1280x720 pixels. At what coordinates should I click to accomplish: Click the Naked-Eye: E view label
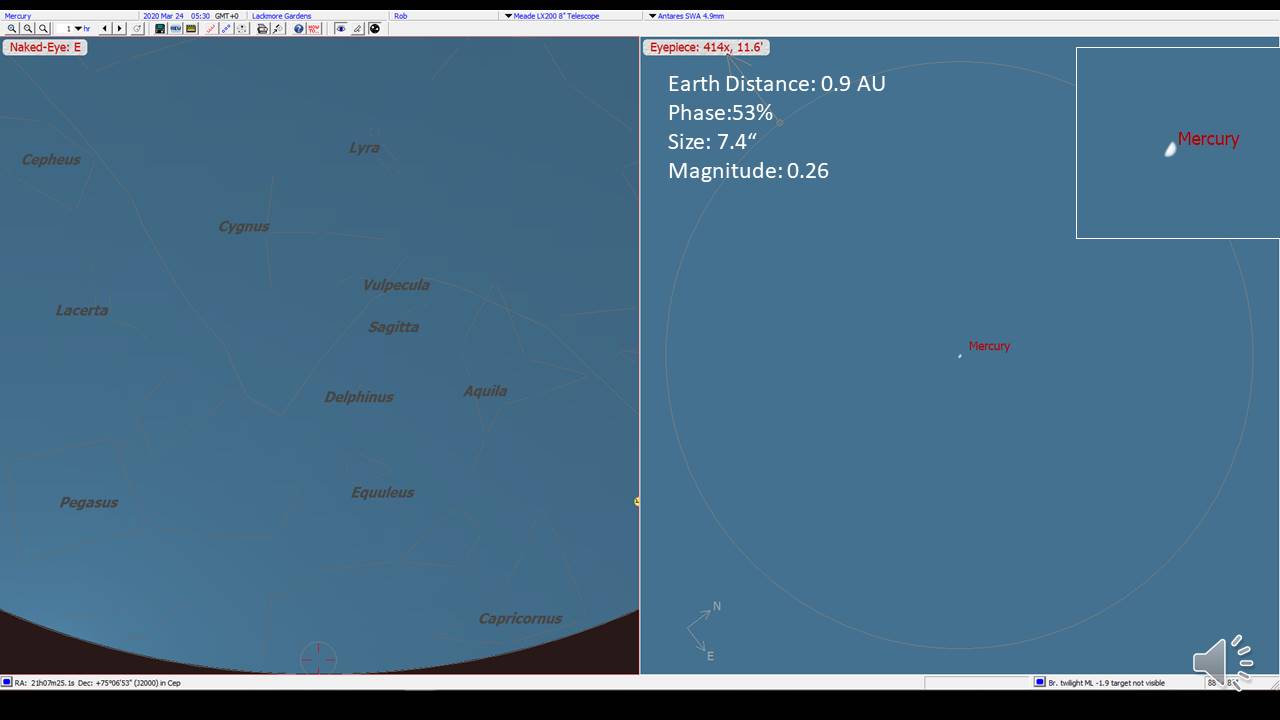(45, 47)
